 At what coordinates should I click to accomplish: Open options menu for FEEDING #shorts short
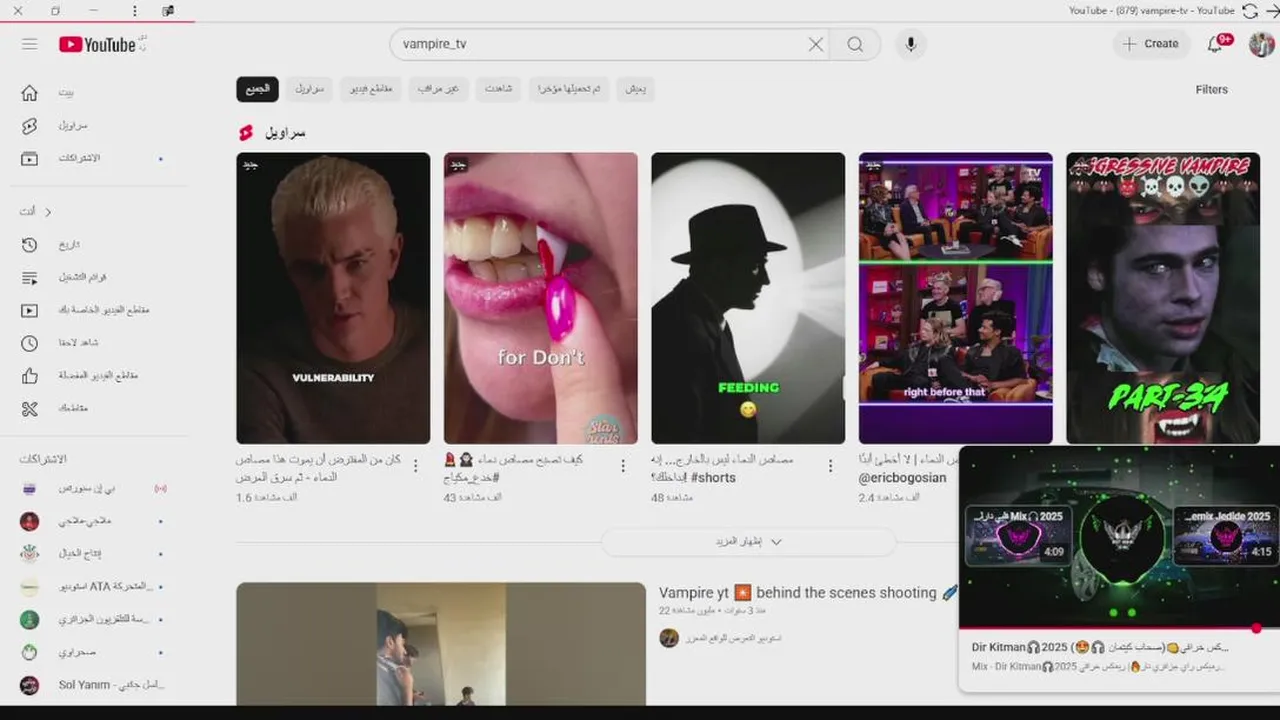pos(830,466)
